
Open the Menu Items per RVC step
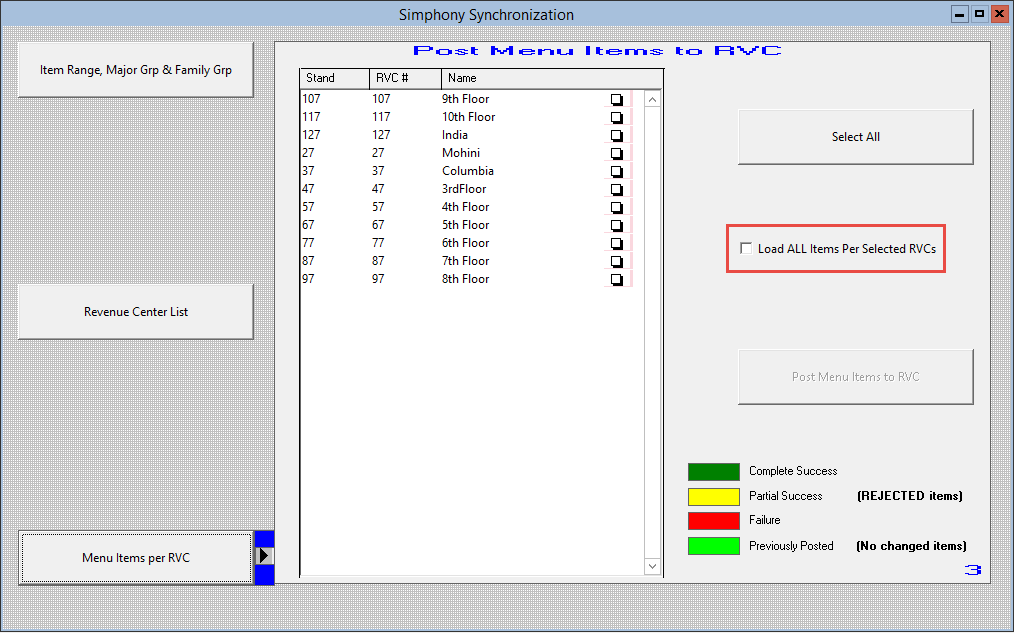[x=136, y=557]
